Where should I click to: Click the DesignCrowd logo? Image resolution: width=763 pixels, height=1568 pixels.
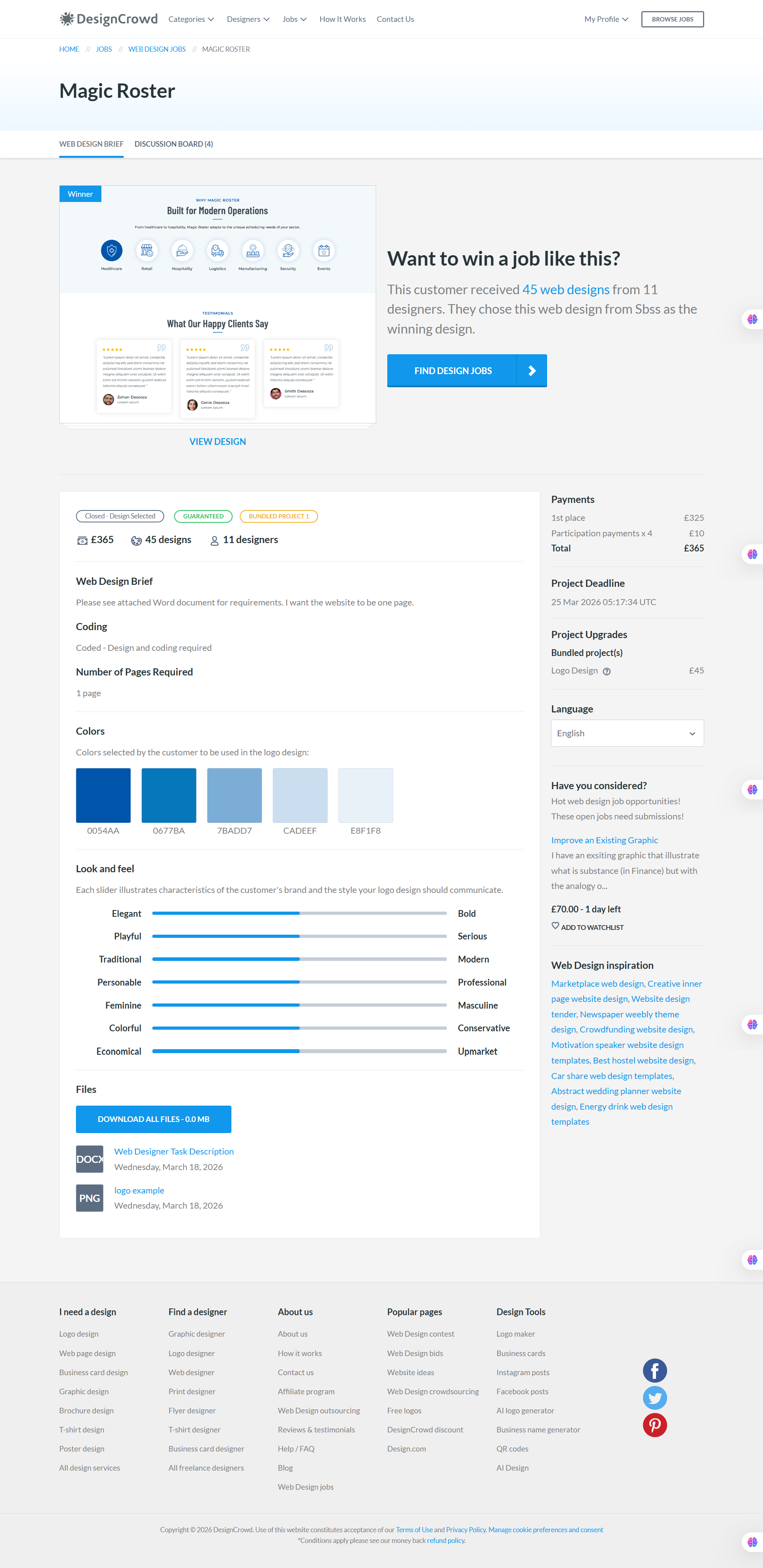point(109,19)
